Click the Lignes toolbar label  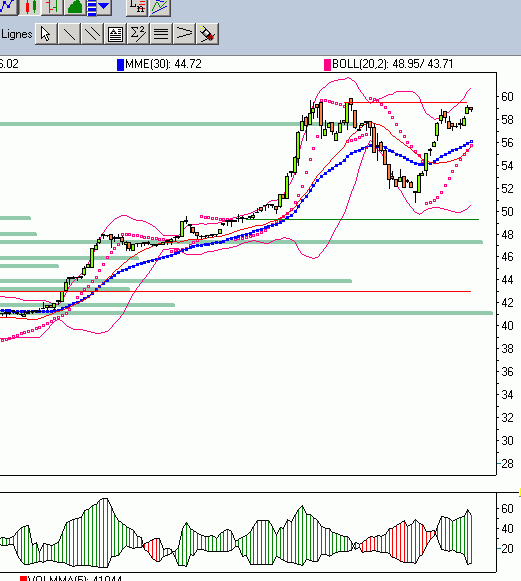(x=17, y=34)
